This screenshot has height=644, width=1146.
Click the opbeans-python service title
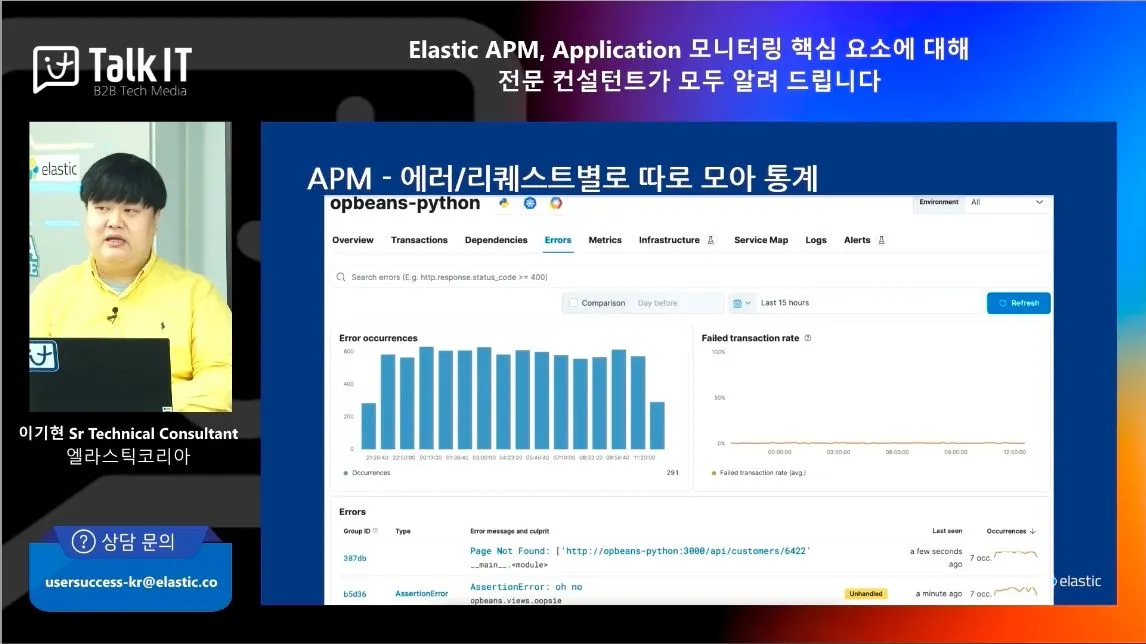405,203
